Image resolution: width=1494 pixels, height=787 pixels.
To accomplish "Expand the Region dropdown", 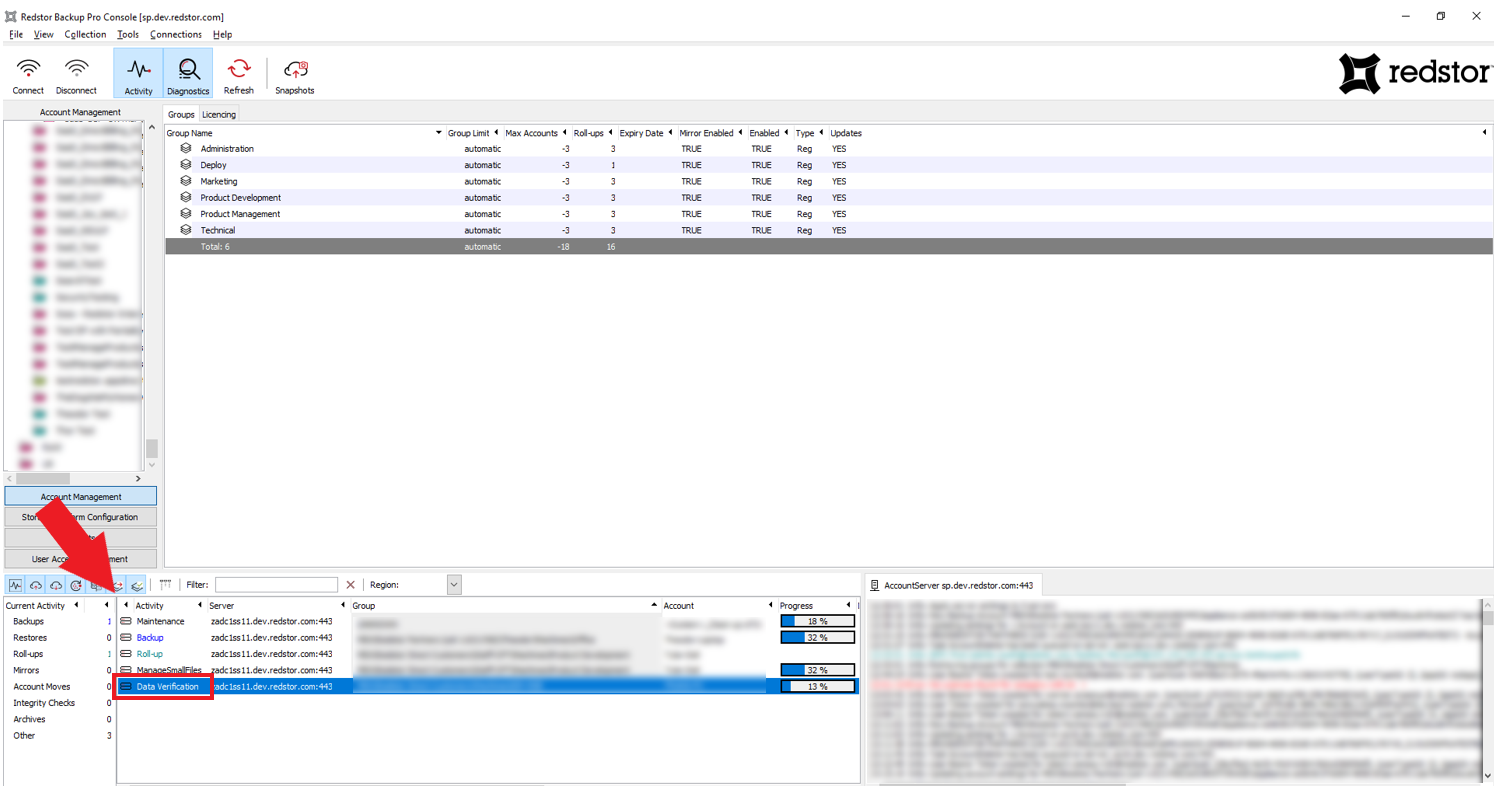I will 454,585.
